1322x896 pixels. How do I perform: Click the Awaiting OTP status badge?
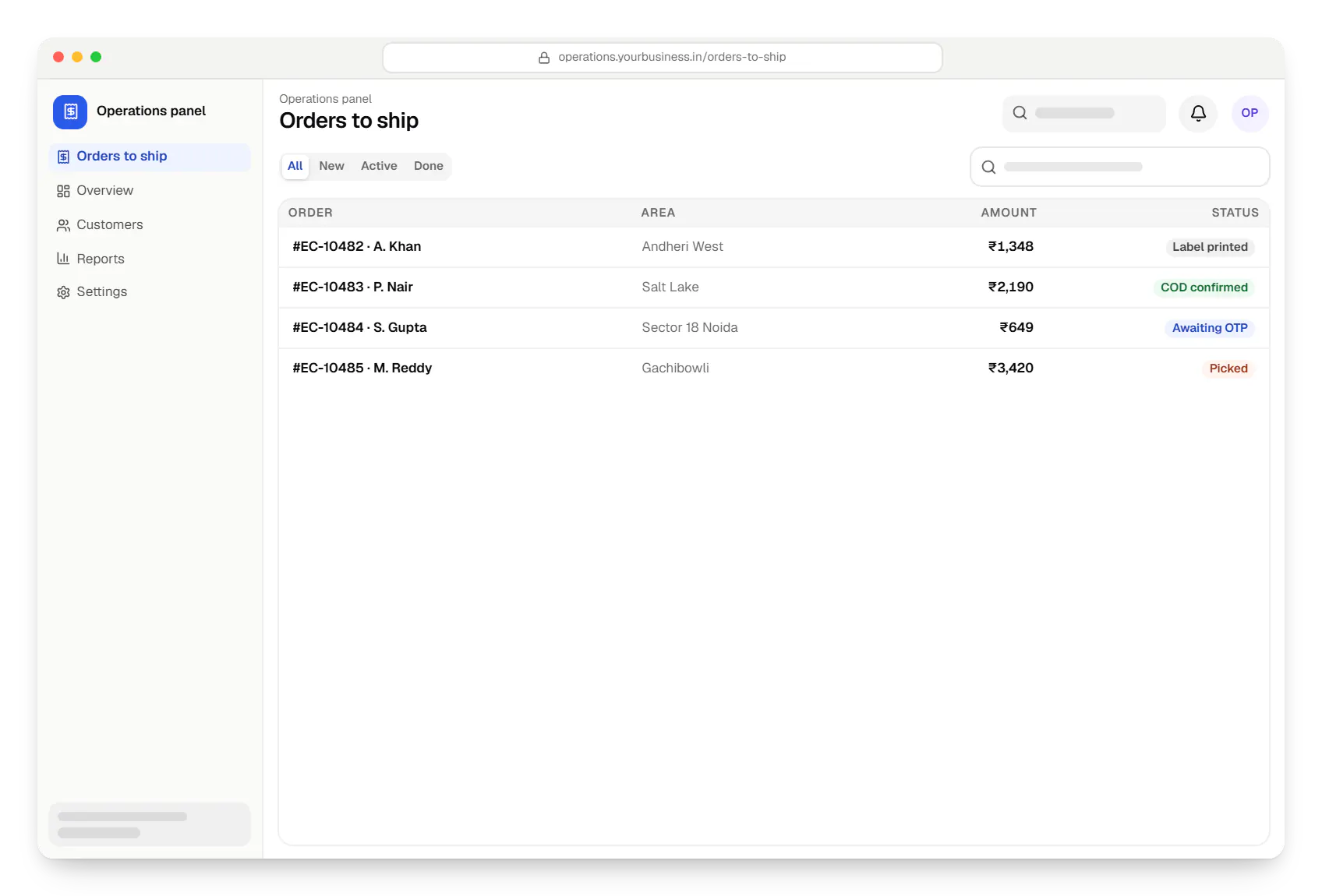pos(1210,328)
